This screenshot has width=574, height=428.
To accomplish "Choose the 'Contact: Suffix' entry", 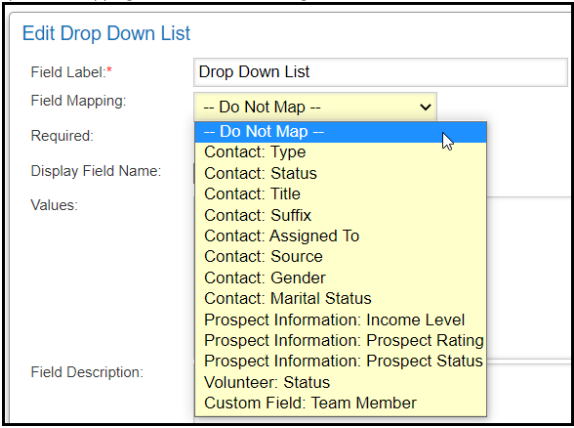I will (x=340, y=215).
